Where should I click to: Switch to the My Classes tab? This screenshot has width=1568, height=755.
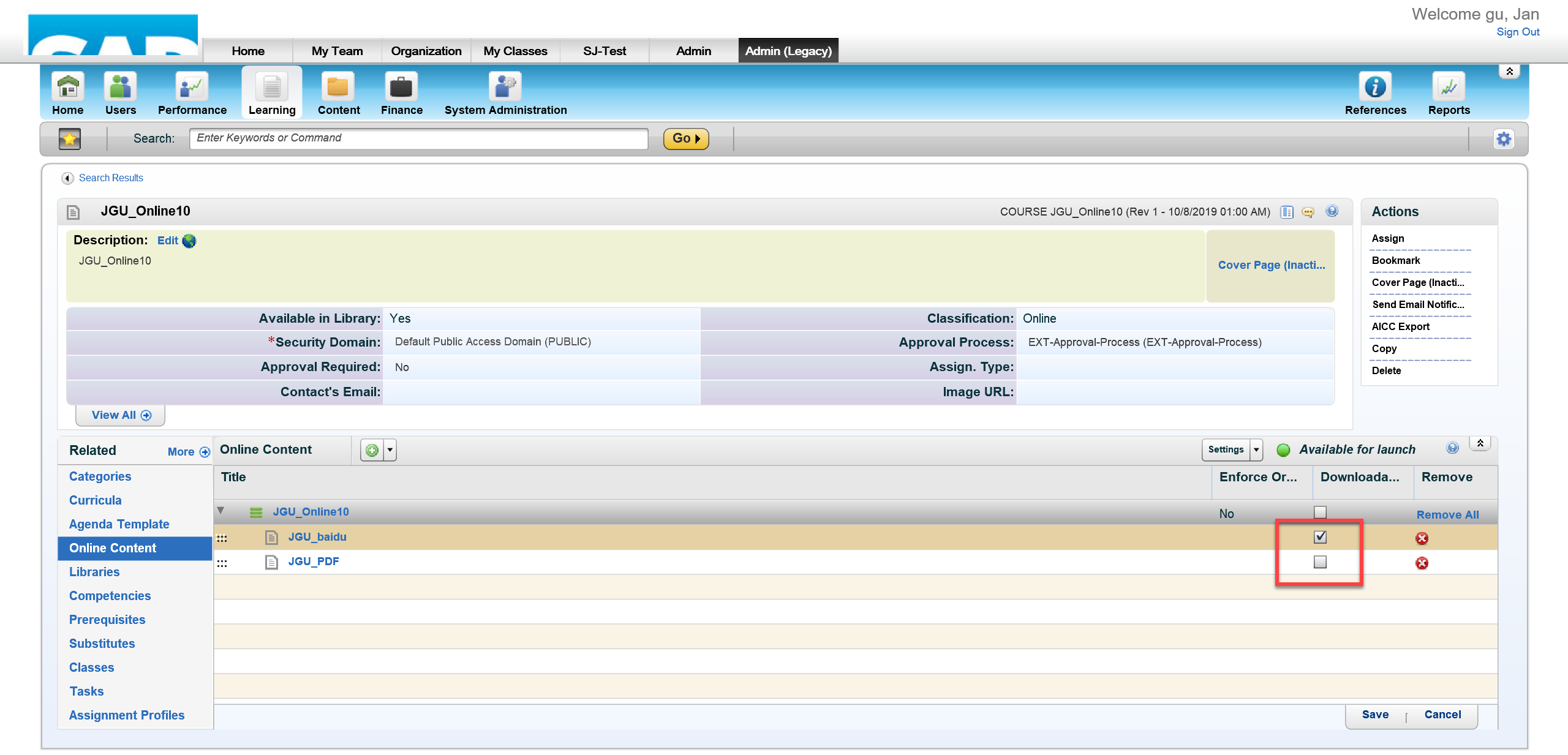[x=515, y=51]
